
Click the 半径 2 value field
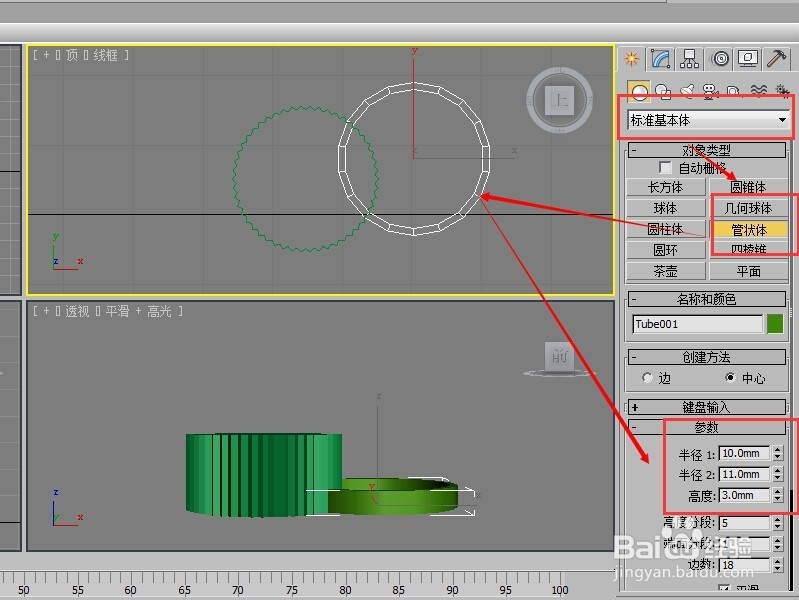[744, 474]
